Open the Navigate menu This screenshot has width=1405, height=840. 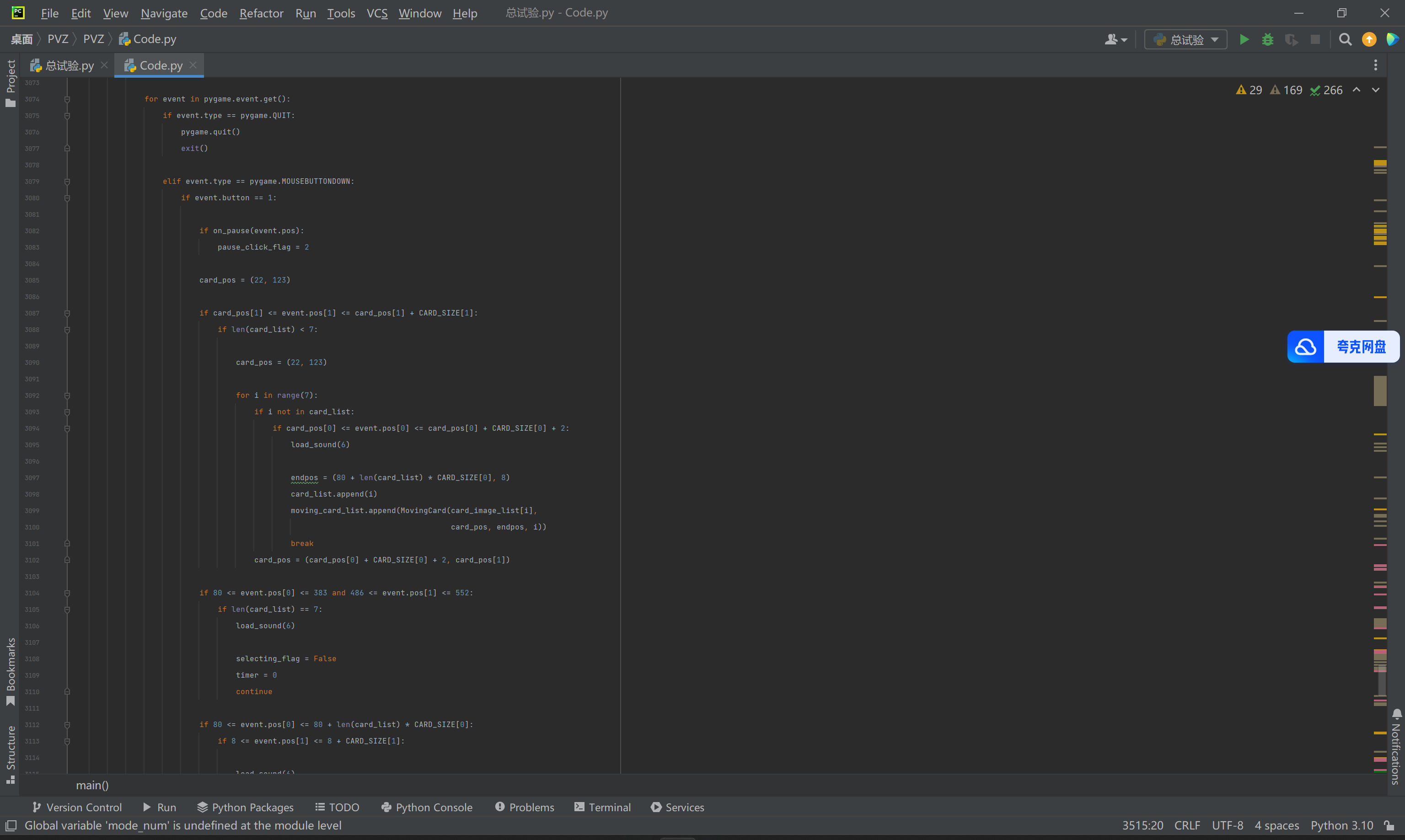click(x=164, y=13)
